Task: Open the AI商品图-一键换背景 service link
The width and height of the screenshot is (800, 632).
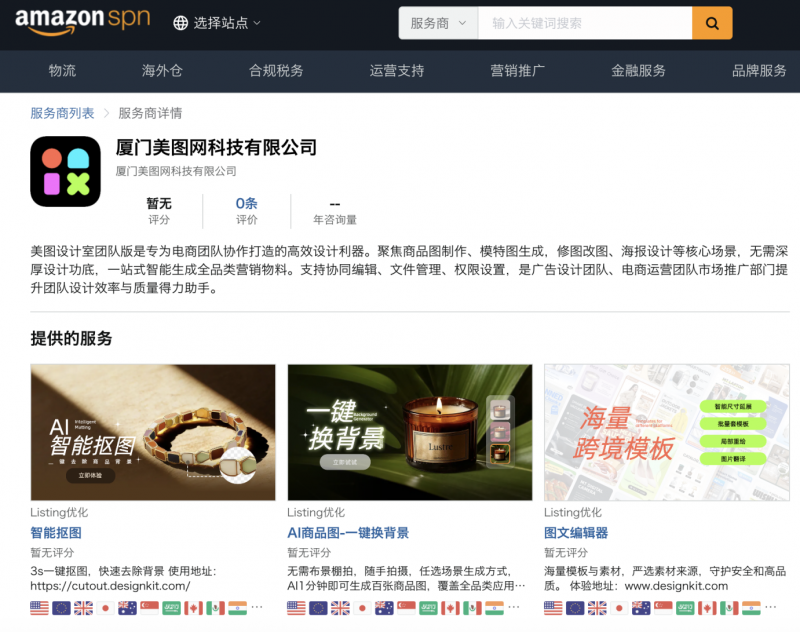Action: click(x=348, y=533)
